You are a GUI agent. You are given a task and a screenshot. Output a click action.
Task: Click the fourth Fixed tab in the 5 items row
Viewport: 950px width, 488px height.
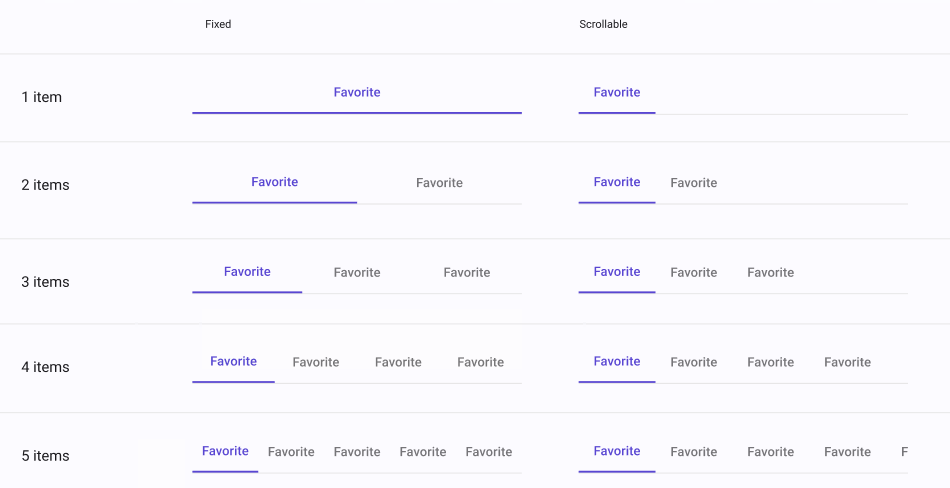(423, 452)
